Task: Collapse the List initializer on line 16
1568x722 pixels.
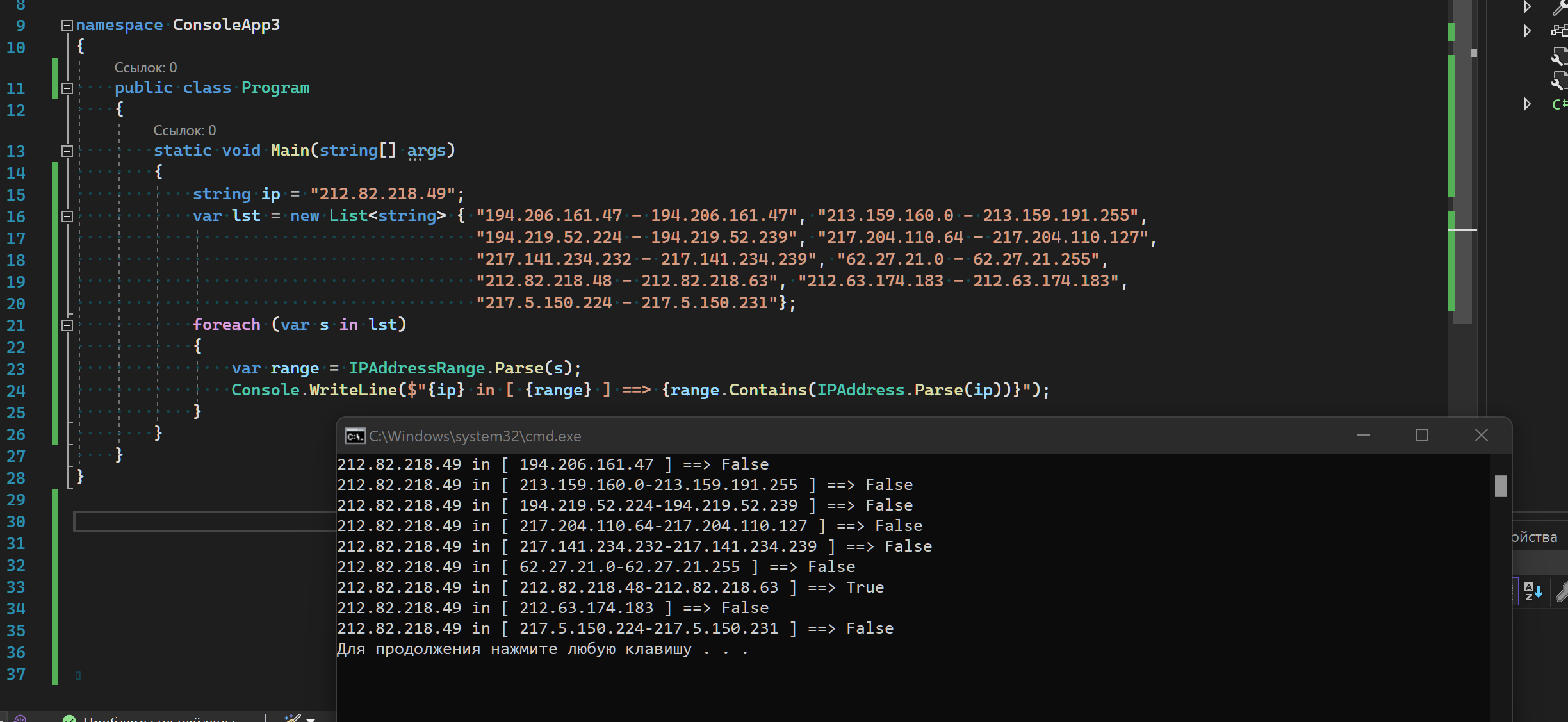Action: [x=67, y=217]
